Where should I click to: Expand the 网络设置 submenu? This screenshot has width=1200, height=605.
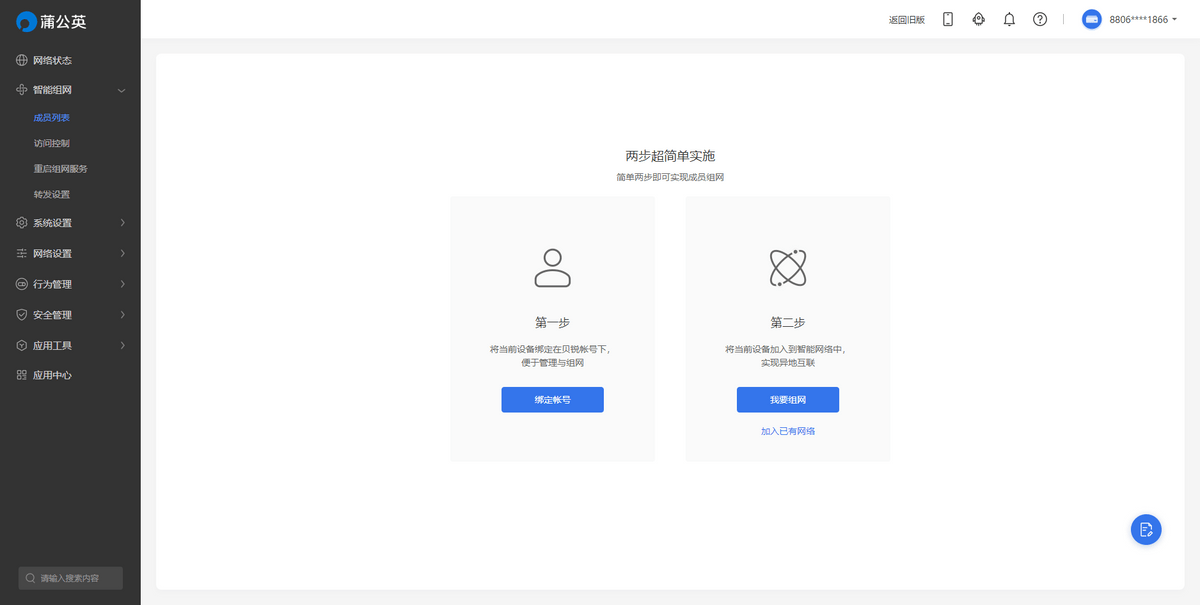(70, 254)
